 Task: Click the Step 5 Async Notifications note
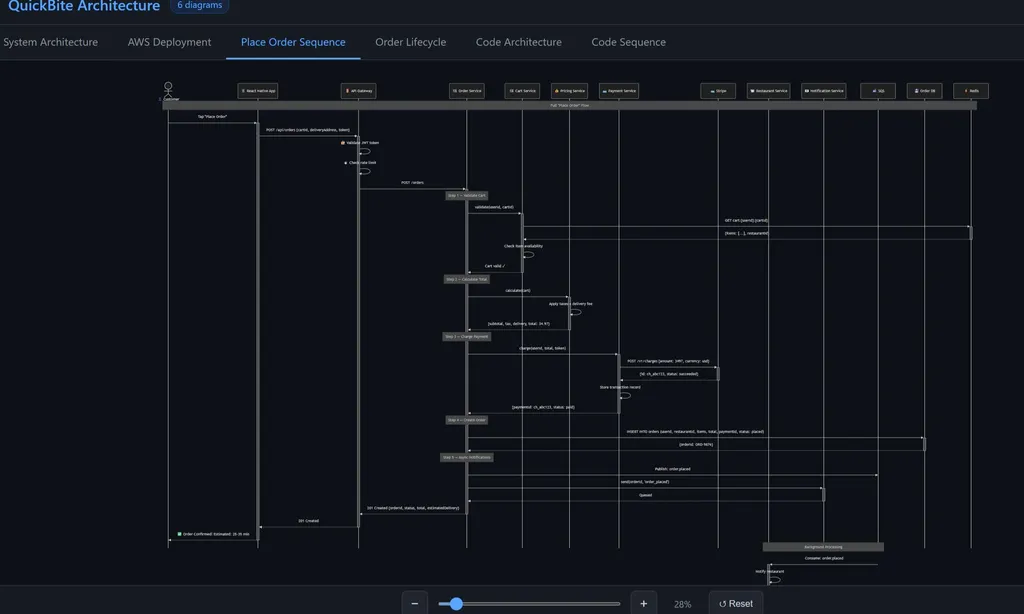click(466, 457)
